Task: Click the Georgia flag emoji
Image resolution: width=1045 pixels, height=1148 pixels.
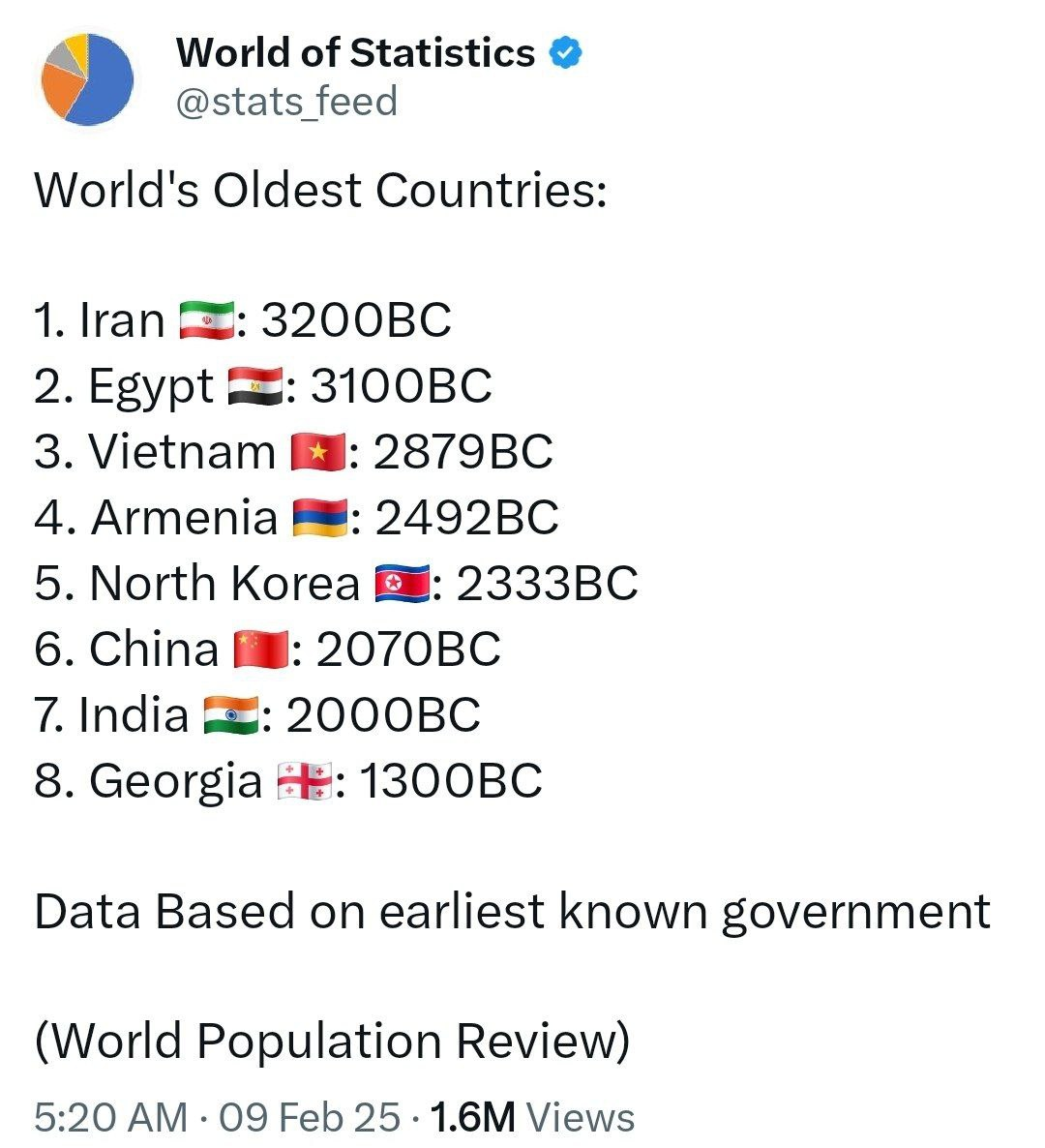Action: coord(305,781)
